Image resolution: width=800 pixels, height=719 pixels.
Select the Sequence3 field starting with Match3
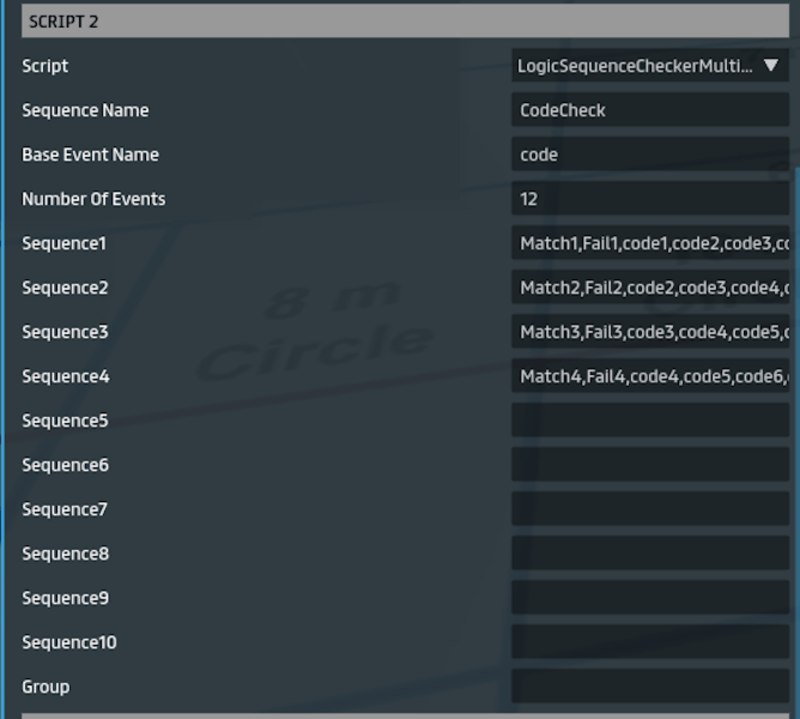[x=650, y=332]
